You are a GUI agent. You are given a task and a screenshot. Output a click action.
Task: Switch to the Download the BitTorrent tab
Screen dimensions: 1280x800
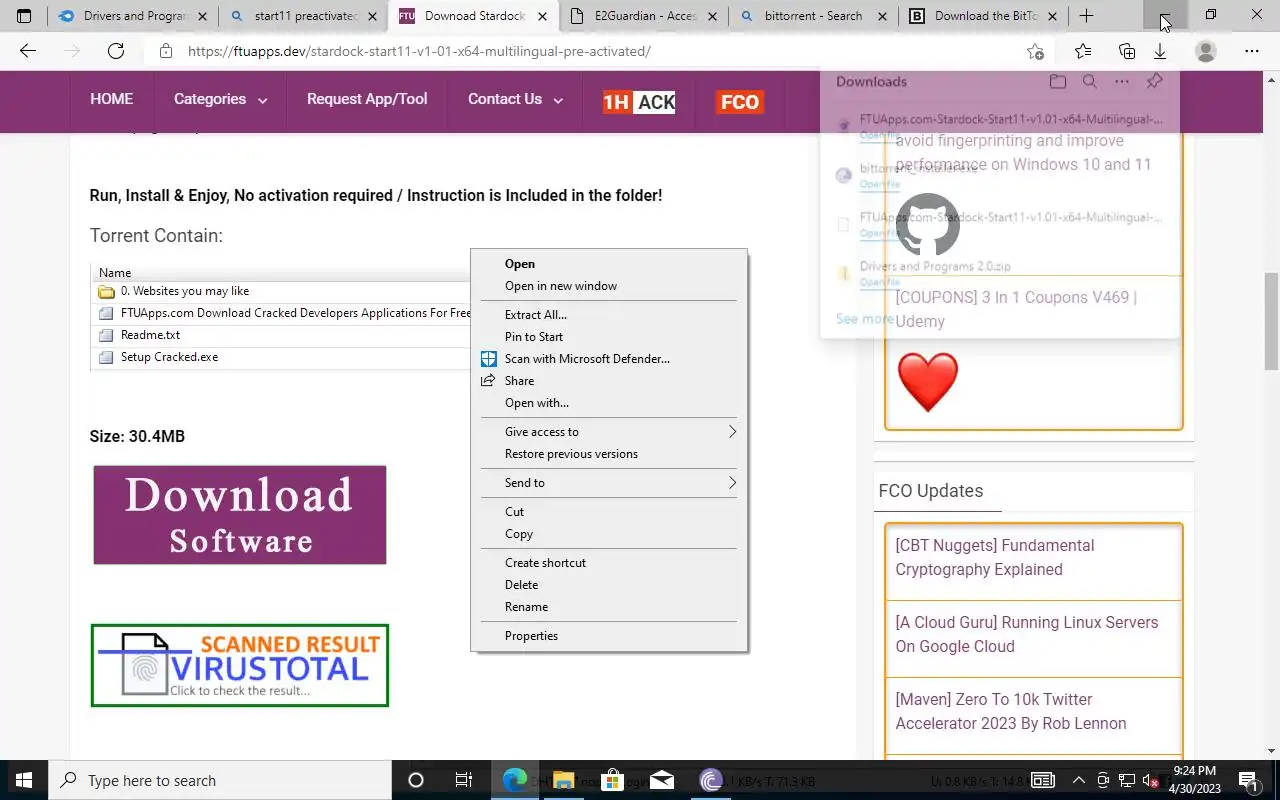coord(983,16)
